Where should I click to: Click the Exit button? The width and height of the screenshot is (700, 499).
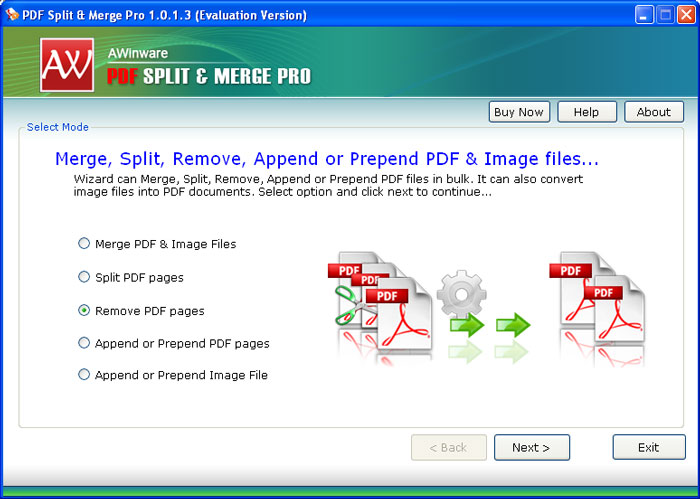[649, 447]
